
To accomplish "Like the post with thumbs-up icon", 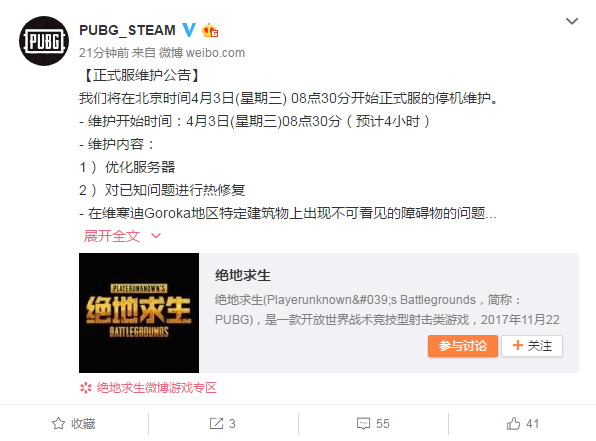I will pyautogui.click(x=513, y=424).
